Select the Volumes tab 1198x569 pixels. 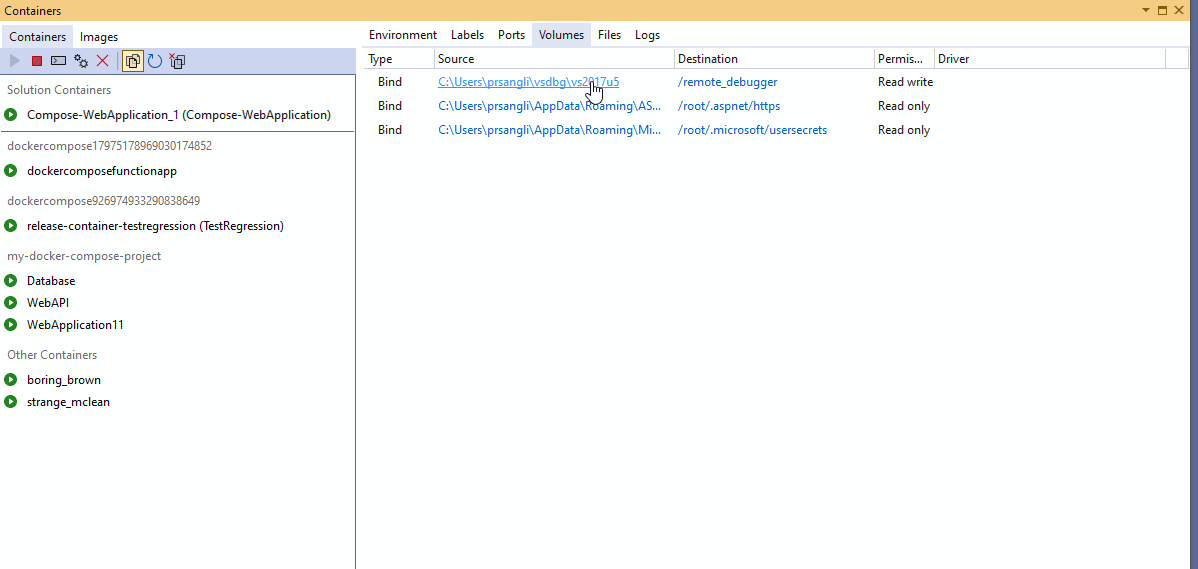[562, 34]
